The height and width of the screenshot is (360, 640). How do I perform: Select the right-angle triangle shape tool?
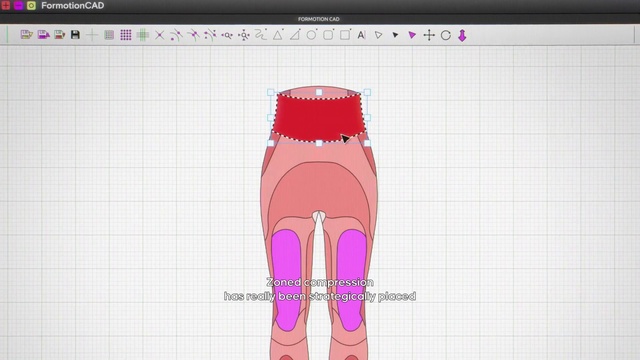295,35
